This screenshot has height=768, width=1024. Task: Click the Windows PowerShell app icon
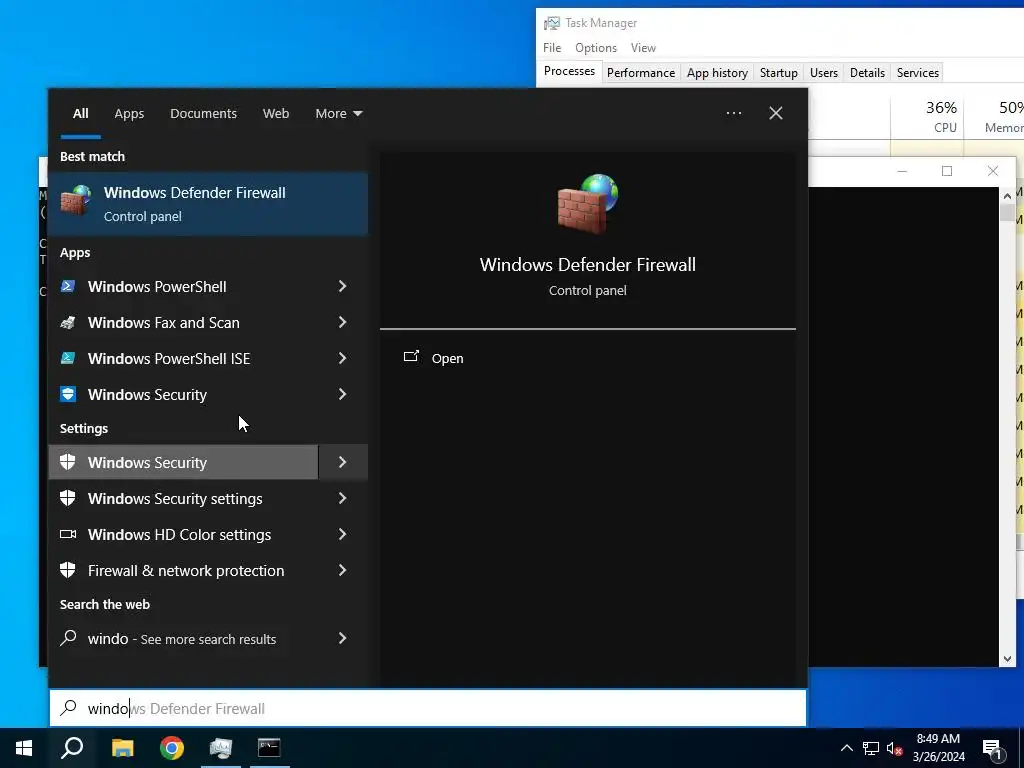point(68,286)
